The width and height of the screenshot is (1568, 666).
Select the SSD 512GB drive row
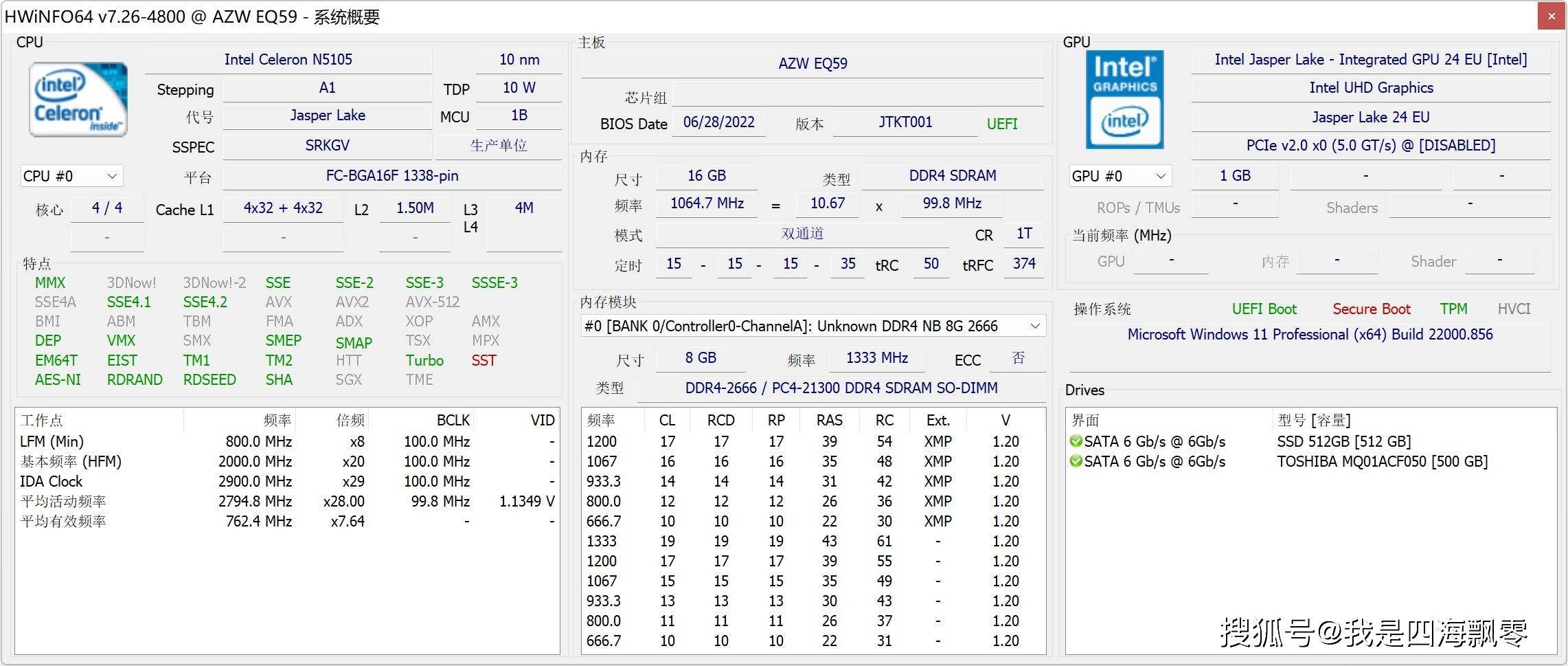click(1310, 441)
